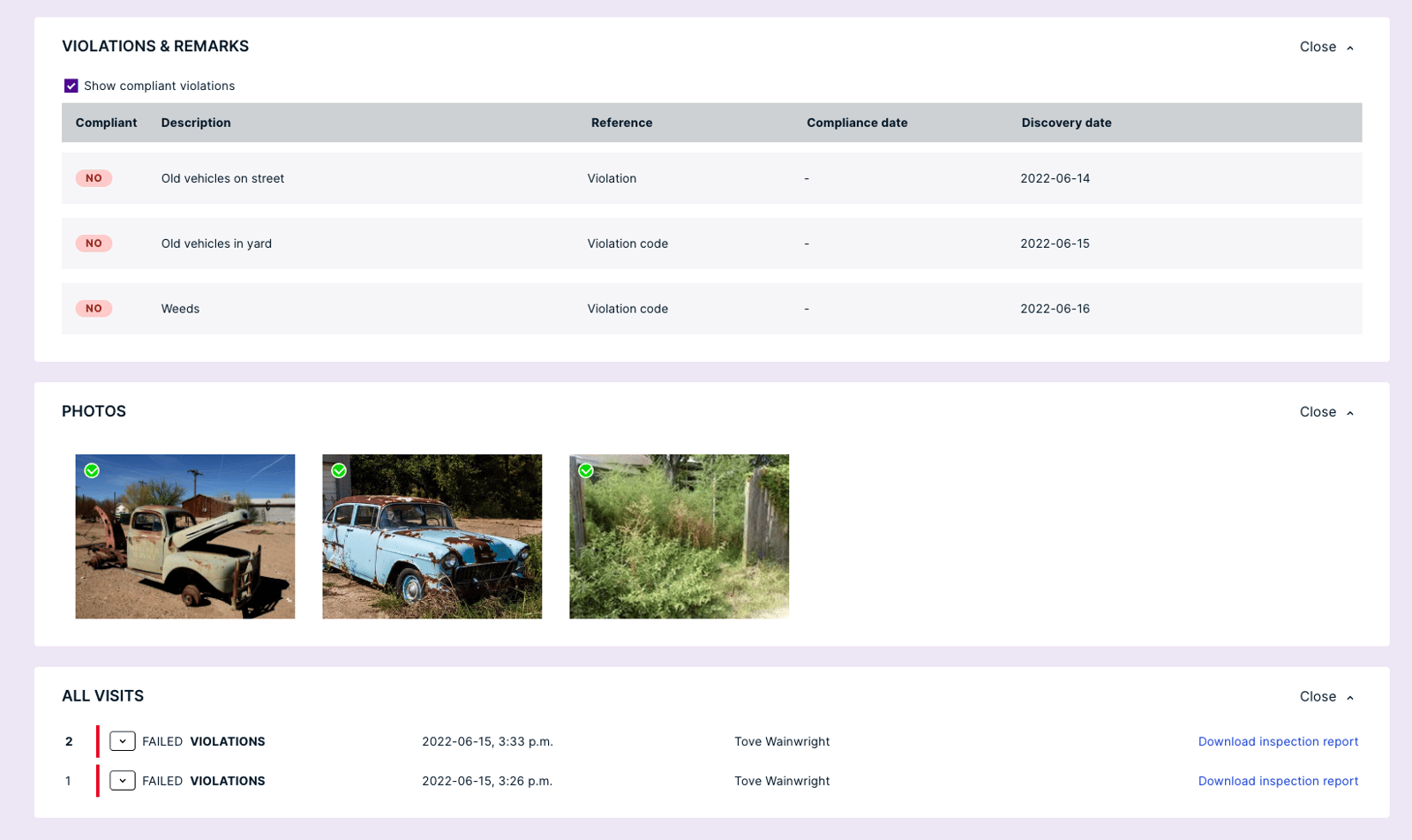Click NO badge for Old vehicles in yard
The width and height of the screenshot is (1412, 840).
point(93,244)
